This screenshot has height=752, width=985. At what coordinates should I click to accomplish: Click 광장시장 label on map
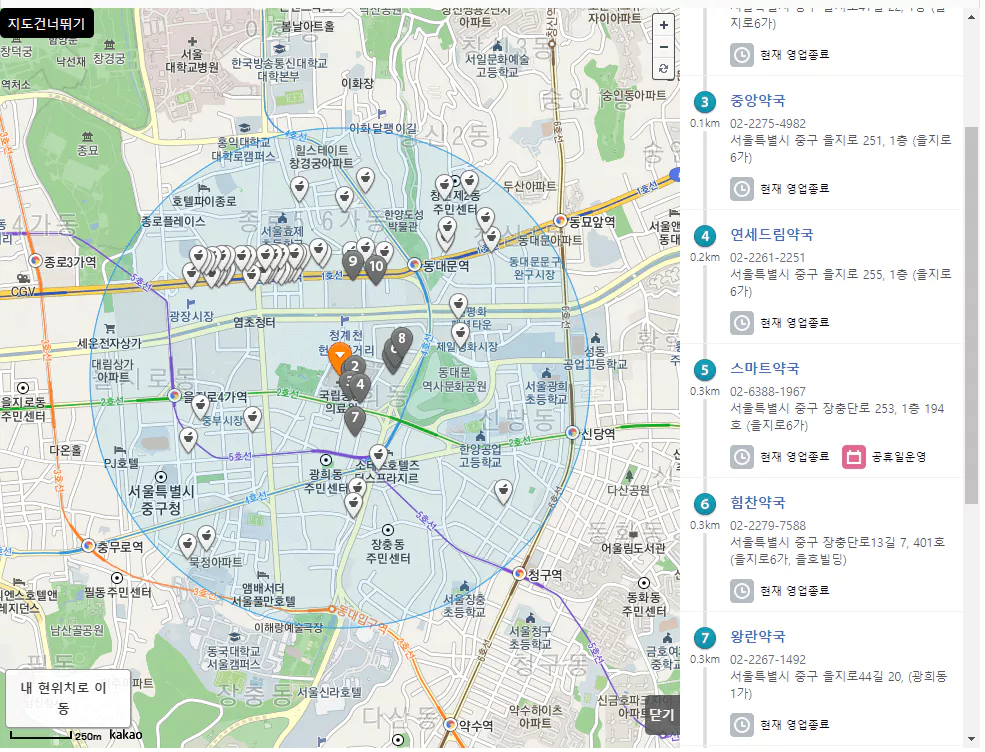191,317
